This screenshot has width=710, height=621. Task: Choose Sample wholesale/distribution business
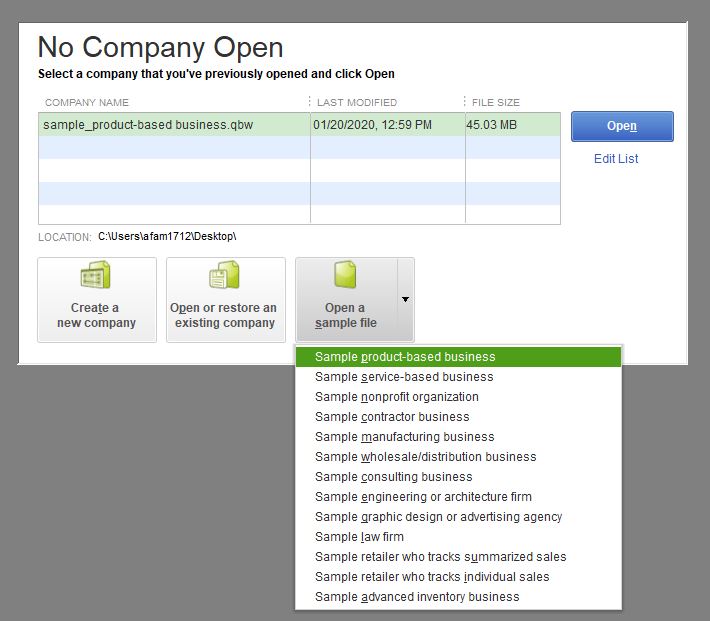pyautogui.click(x=458, y=457)
